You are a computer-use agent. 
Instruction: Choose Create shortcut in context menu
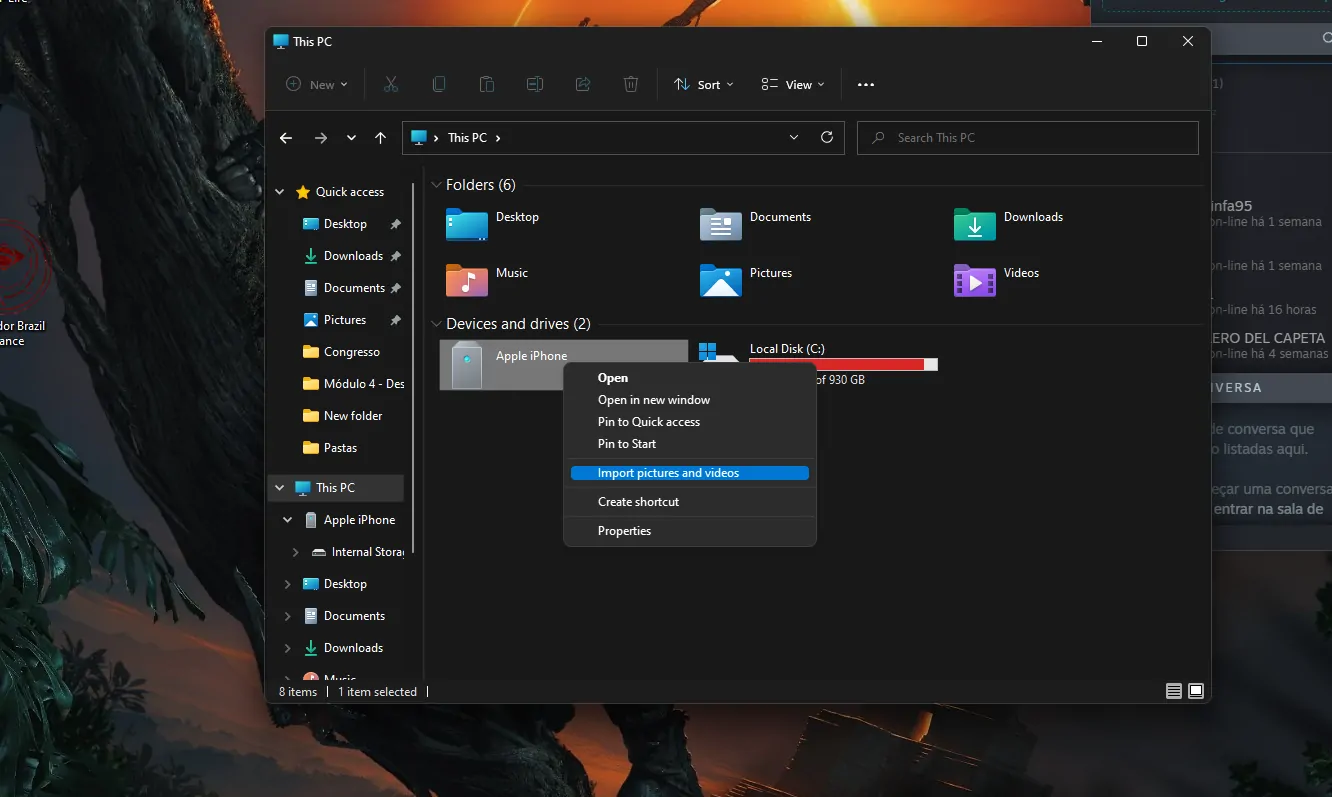coord(690,502)
